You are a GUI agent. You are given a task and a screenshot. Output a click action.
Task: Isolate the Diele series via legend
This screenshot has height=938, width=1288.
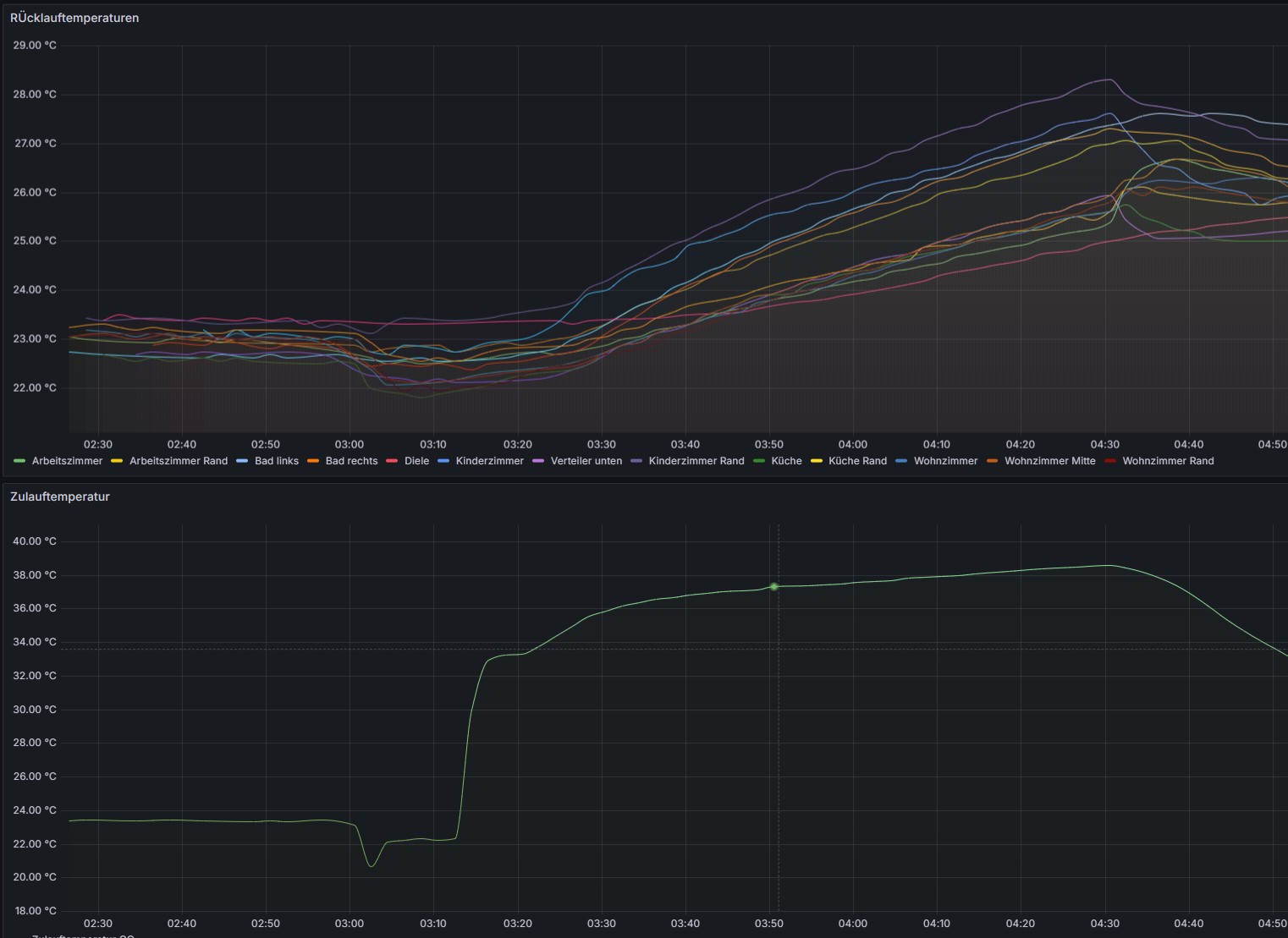tap(416, 461)
